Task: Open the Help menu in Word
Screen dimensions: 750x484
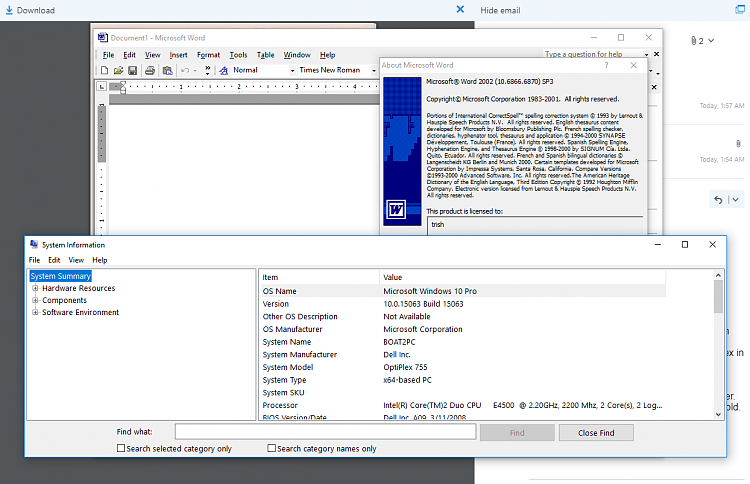Action: (328, 55)
